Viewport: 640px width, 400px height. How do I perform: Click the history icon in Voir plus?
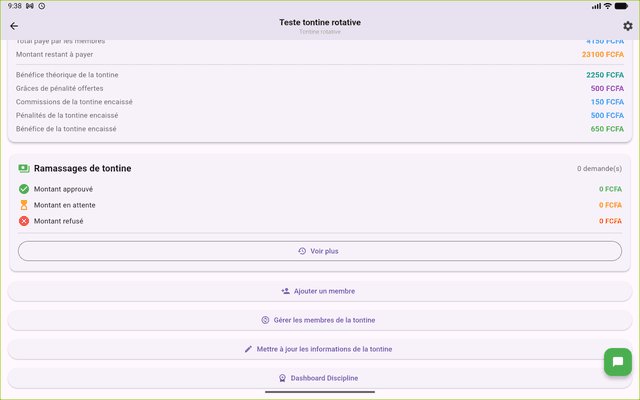click(302, 251)
